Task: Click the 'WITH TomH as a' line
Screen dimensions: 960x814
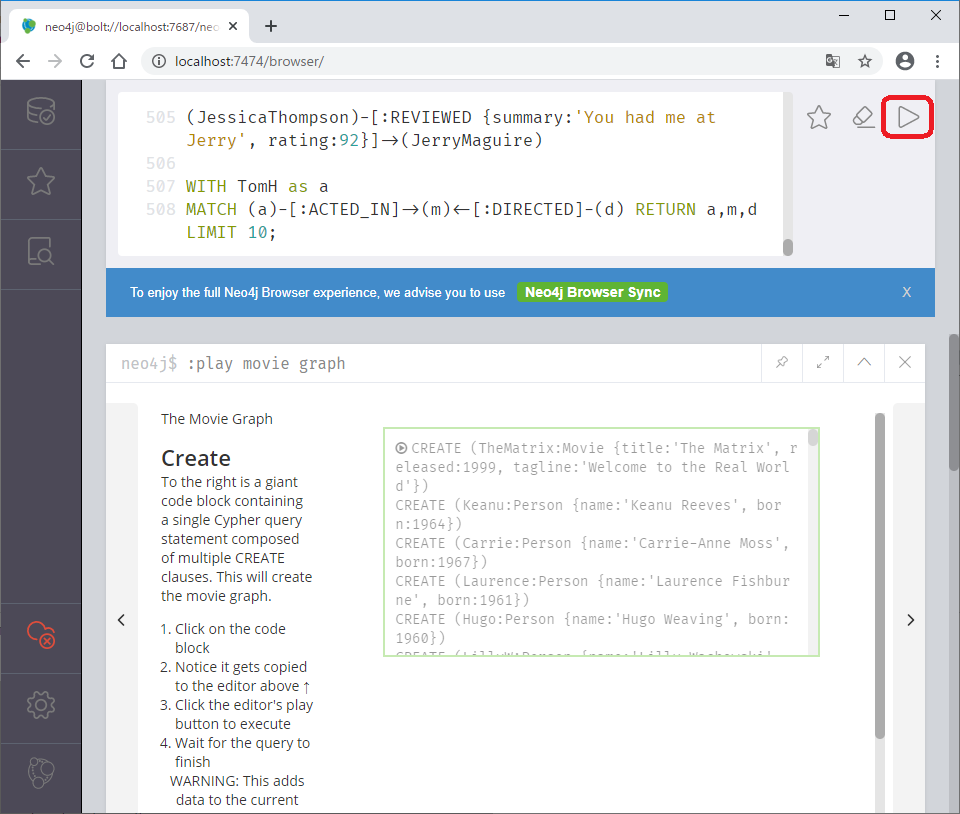Action: (257, 186)
